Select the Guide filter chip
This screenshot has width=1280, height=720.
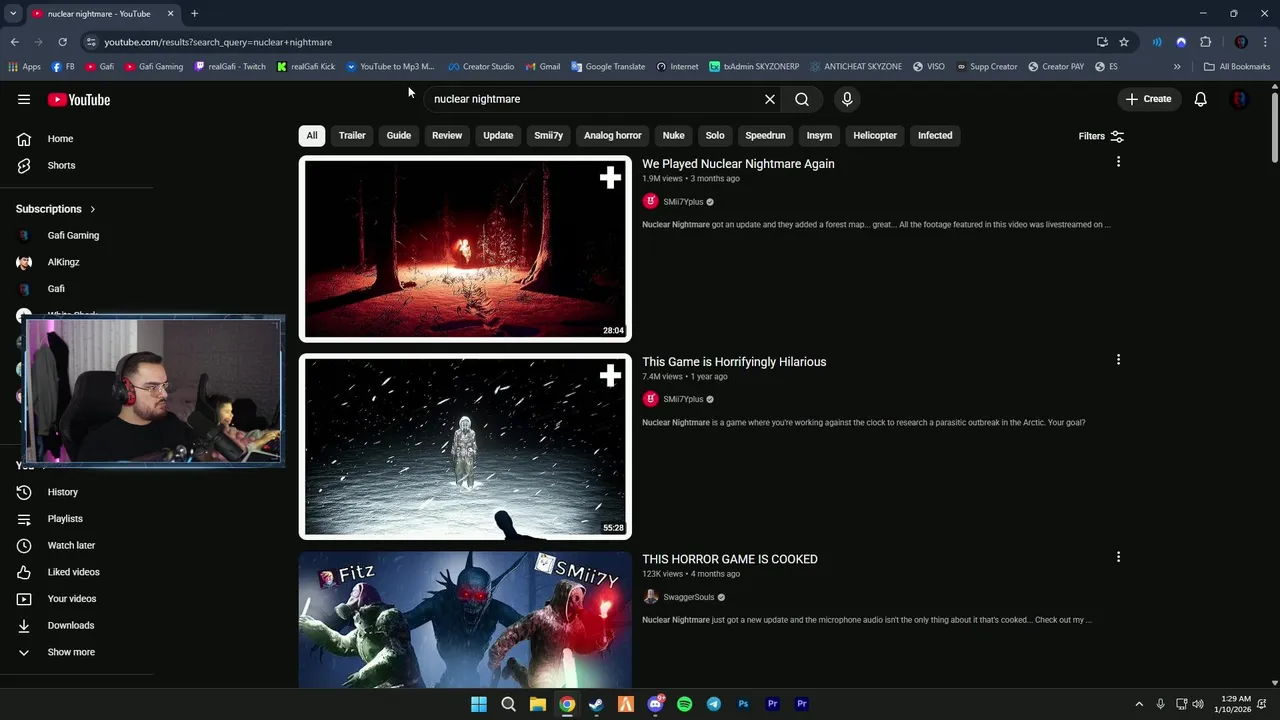pyautogui.click(x=399, y=136)
